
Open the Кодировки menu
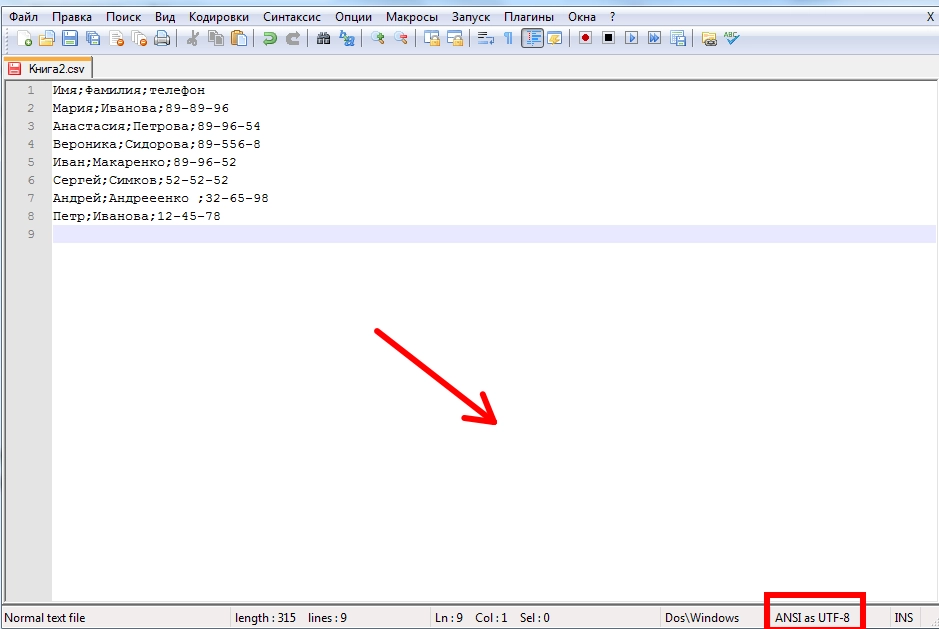(218, 17)
